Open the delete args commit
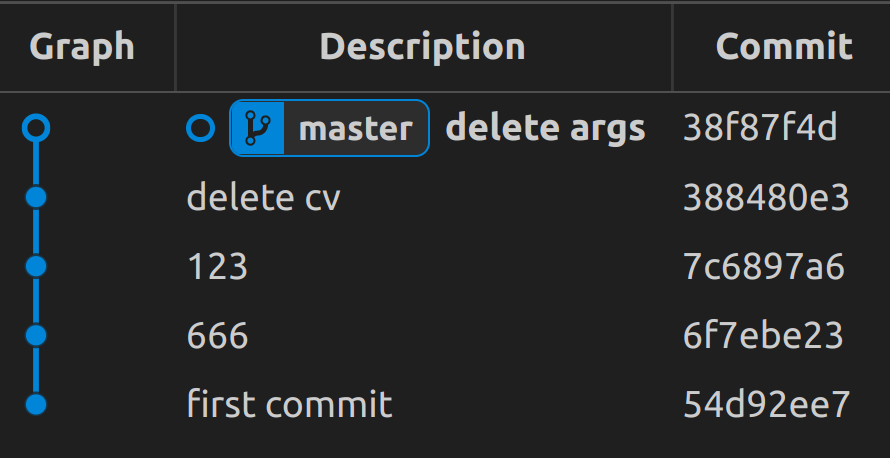890x458 pixels. 545,128
